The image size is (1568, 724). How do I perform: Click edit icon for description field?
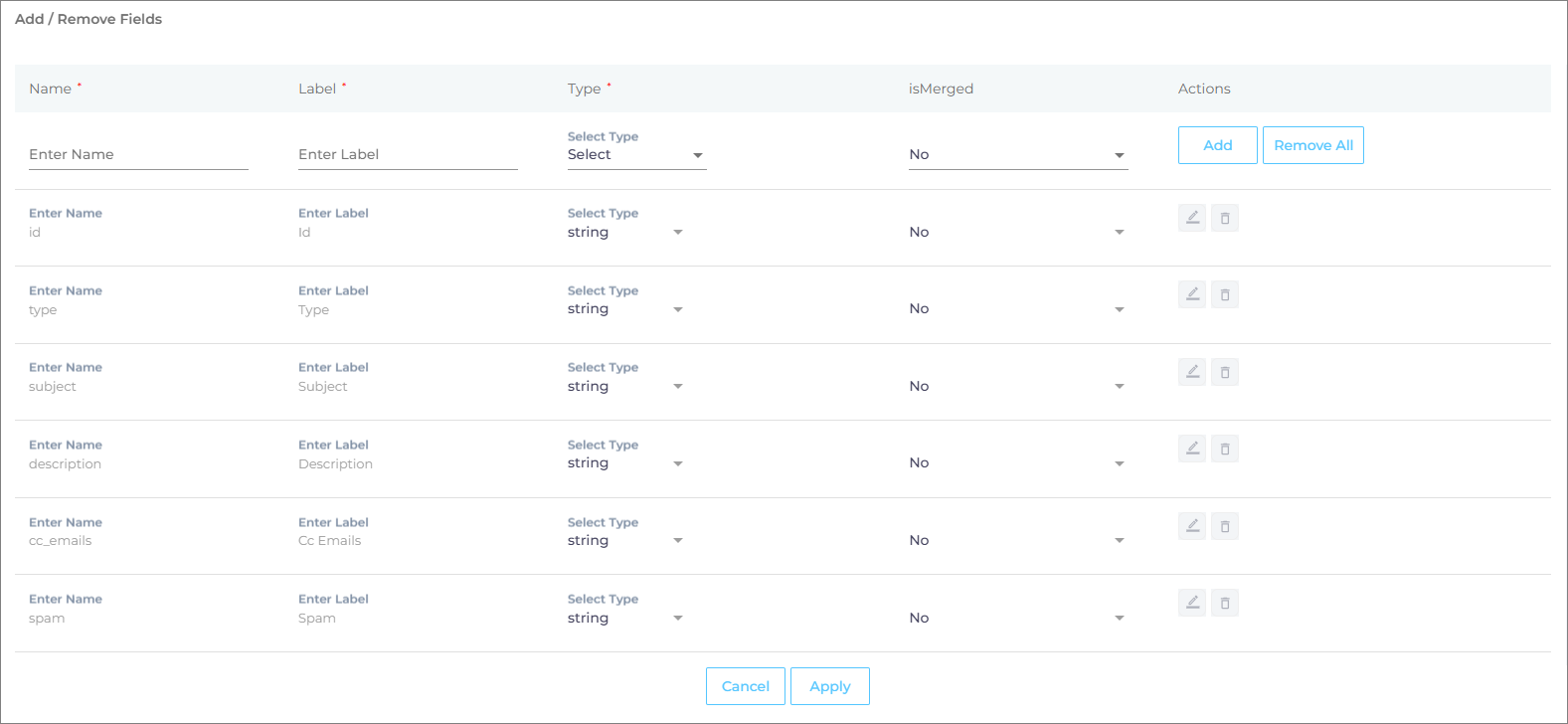(1191, 450)
